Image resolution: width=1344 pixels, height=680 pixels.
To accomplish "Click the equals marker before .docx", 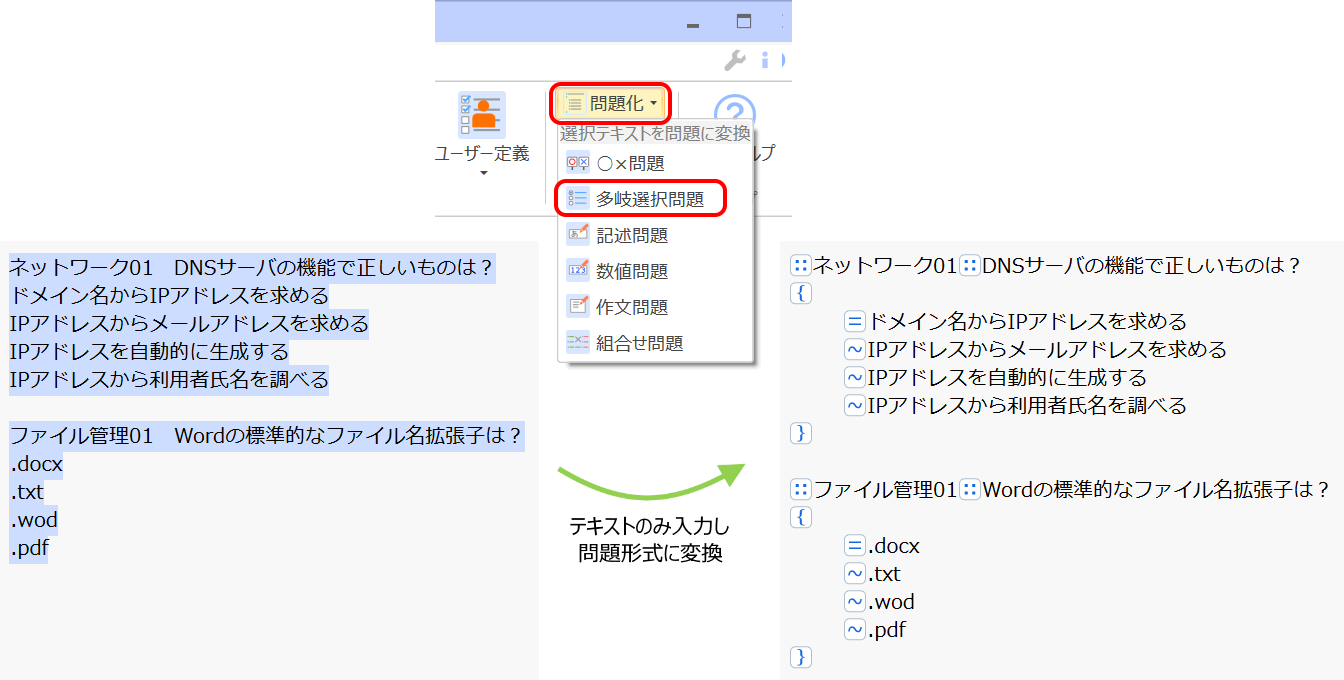I will click(x=854, y=546).
